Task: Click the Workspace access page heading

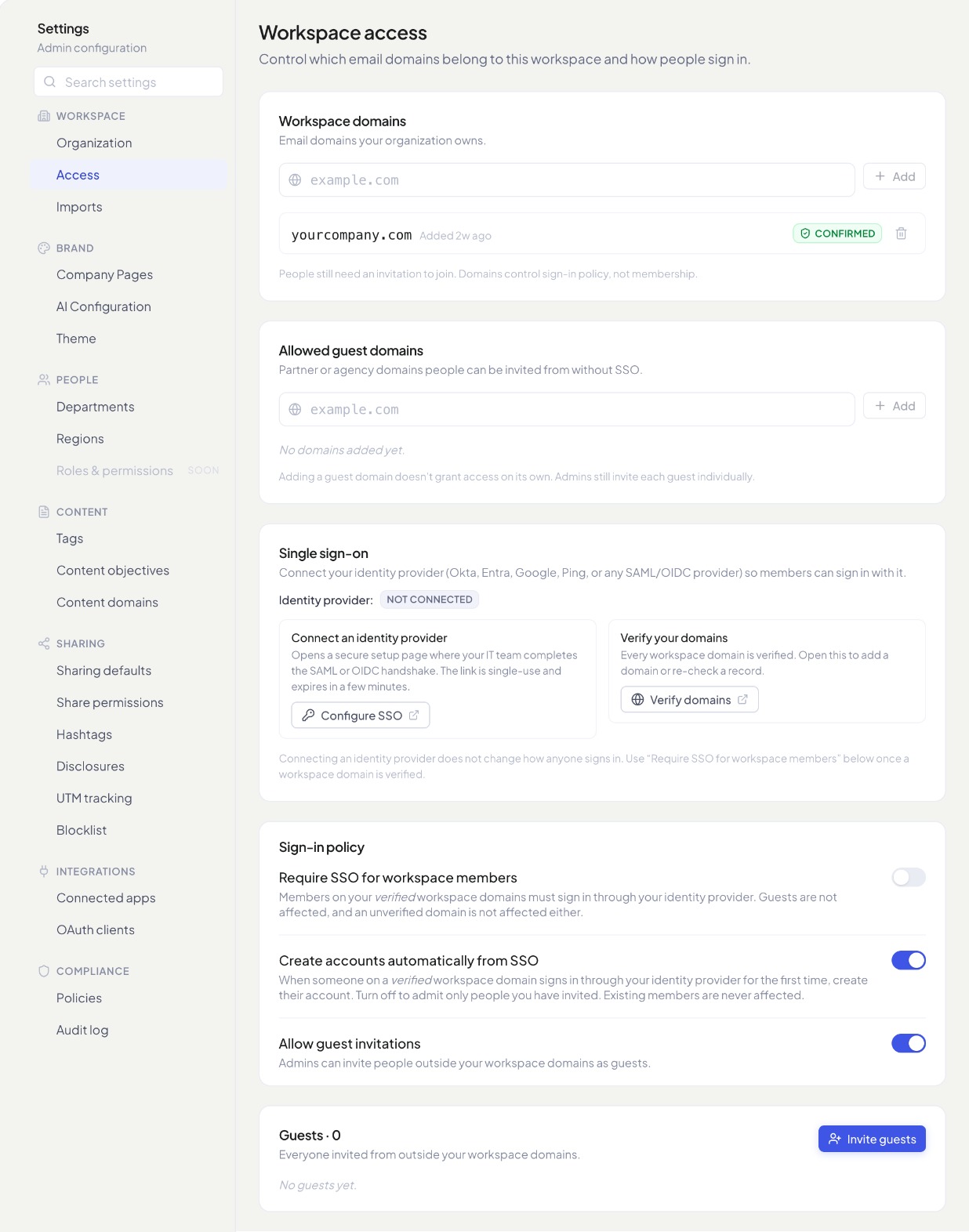Action: [x=343, y=33]
